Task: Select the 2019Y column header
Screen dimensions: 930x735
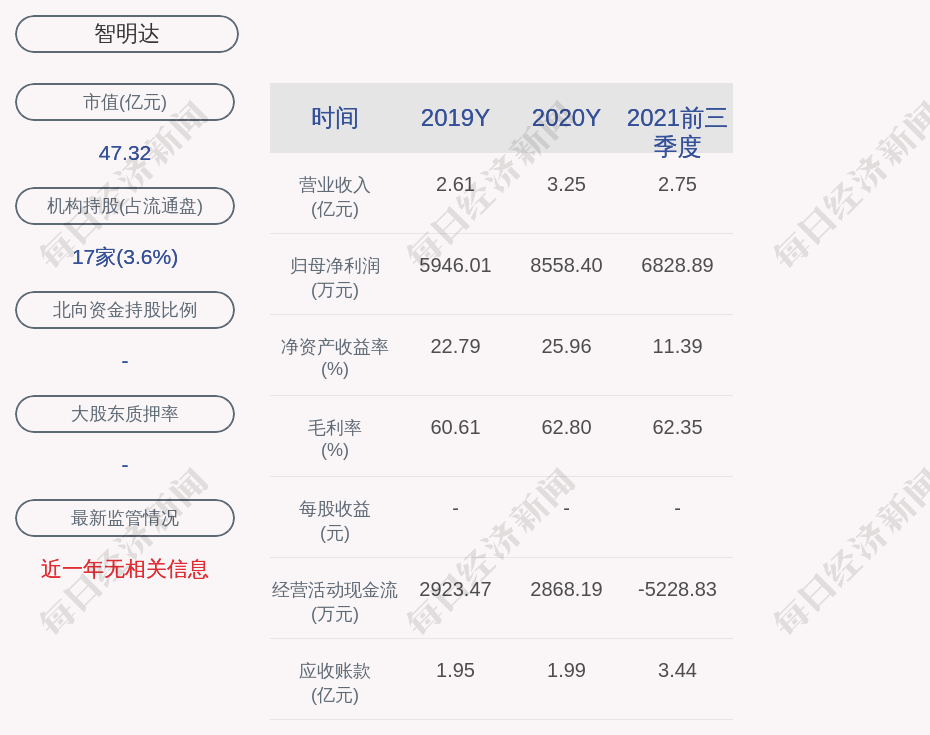Action: click(455, 118)
